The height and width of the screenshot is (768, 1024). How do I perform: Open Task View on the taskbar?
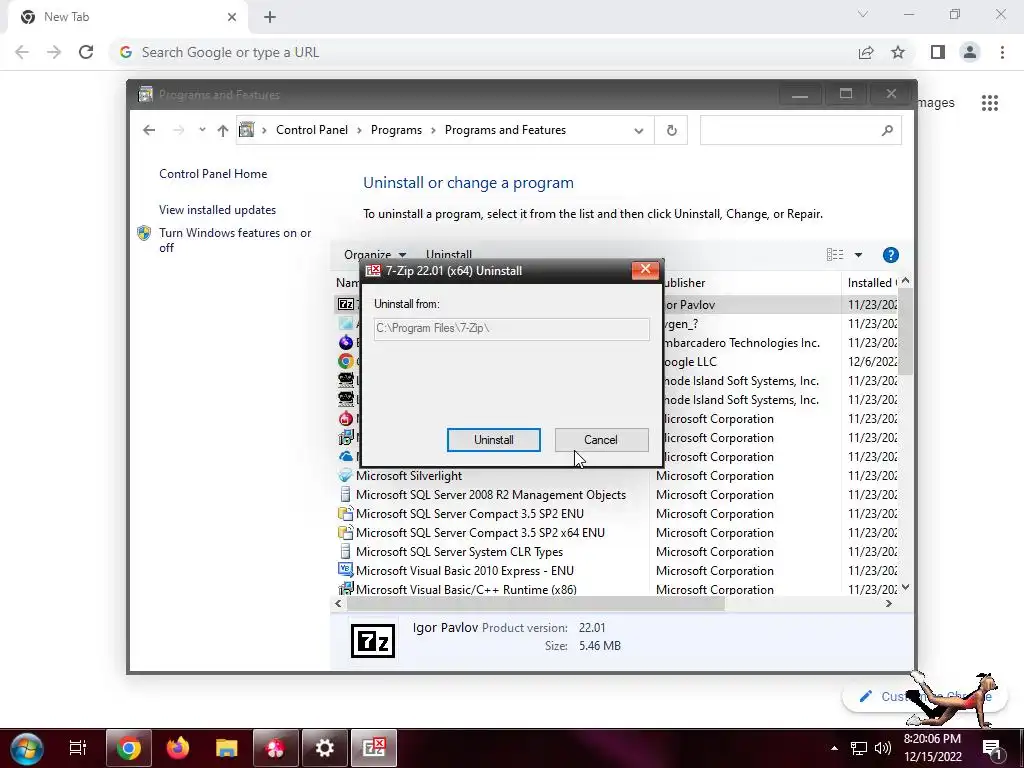78,748
